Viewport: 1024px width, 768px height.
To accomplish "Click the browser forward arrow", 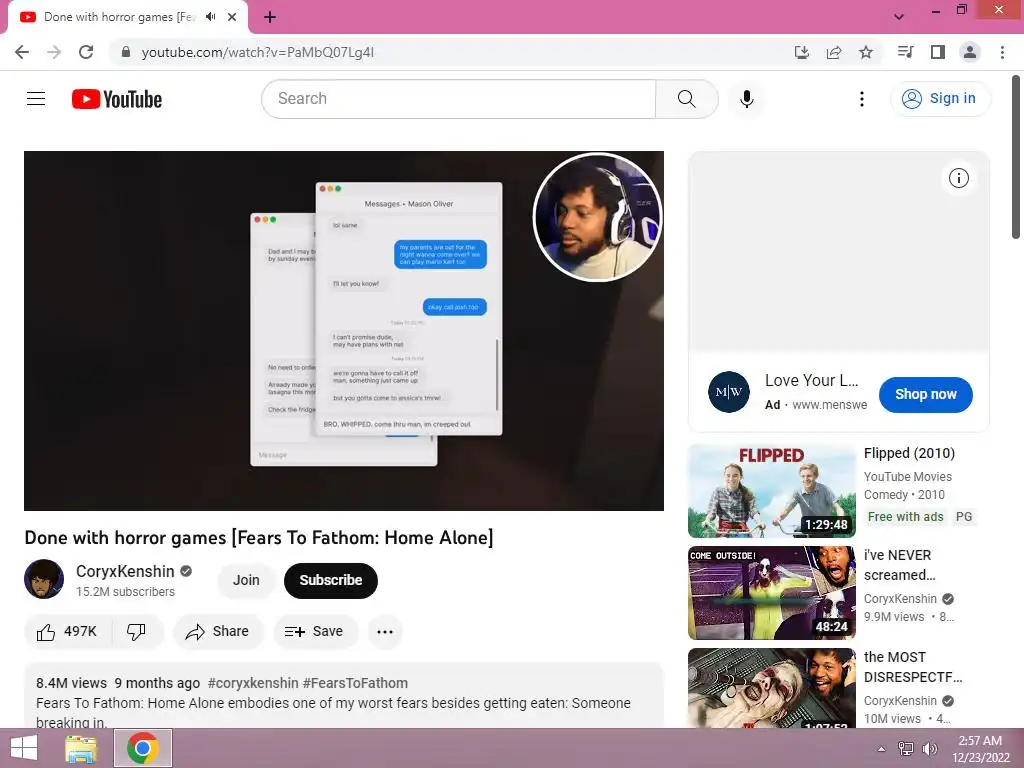I will [54, 52].
